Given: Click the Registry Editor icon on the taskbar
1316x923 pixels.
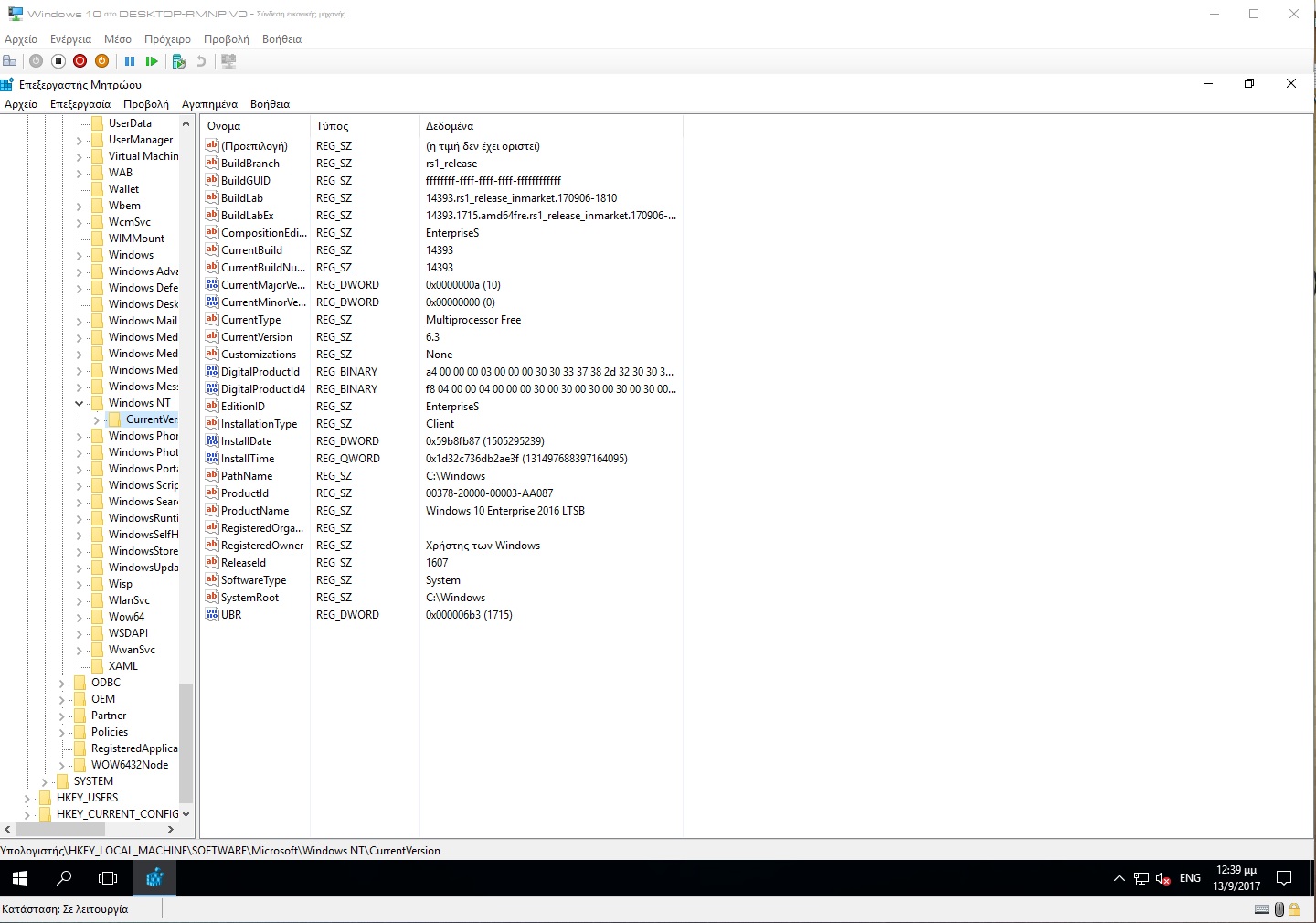Looking at the screenshot, I should point(154,878).
